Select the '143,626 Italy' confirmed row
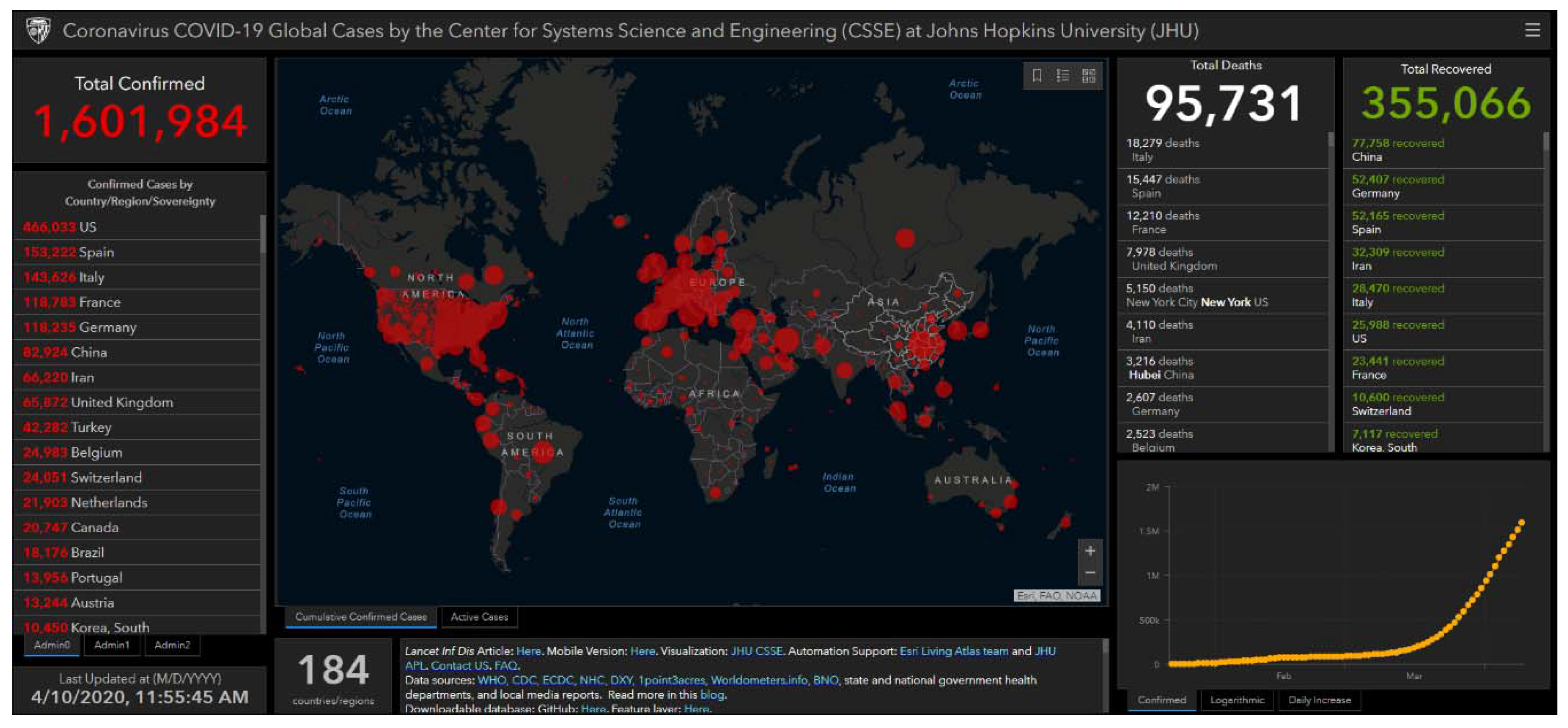 [137, 277]
